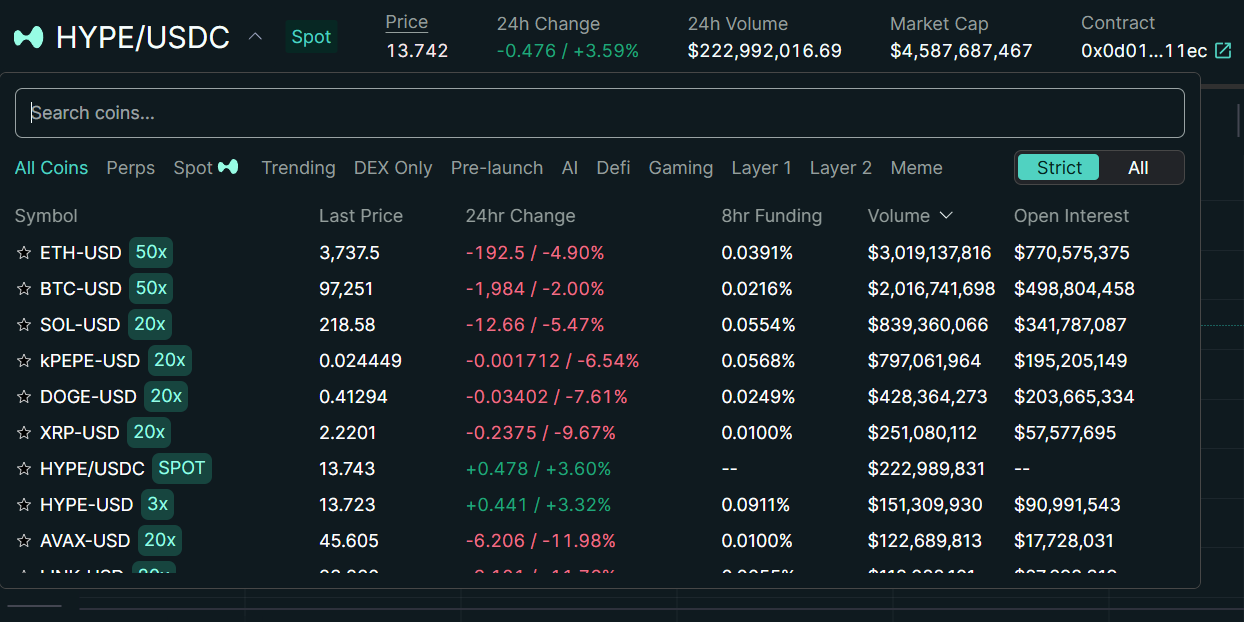
Task: Switch to the Perps category
Action: pyautogui.click(x=131, y=167)
